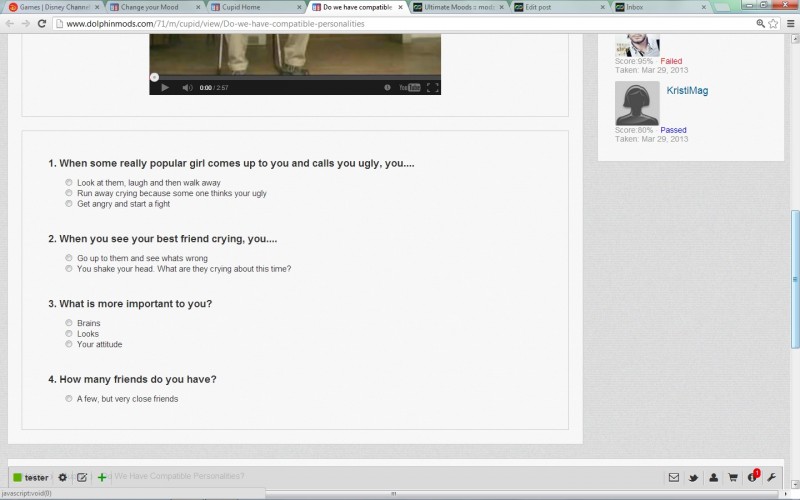The height and width of the screenshot is (500, 800).
Task: Click the Twitter bird icon in bottom toolbar
Action: (x=693, y=478)
